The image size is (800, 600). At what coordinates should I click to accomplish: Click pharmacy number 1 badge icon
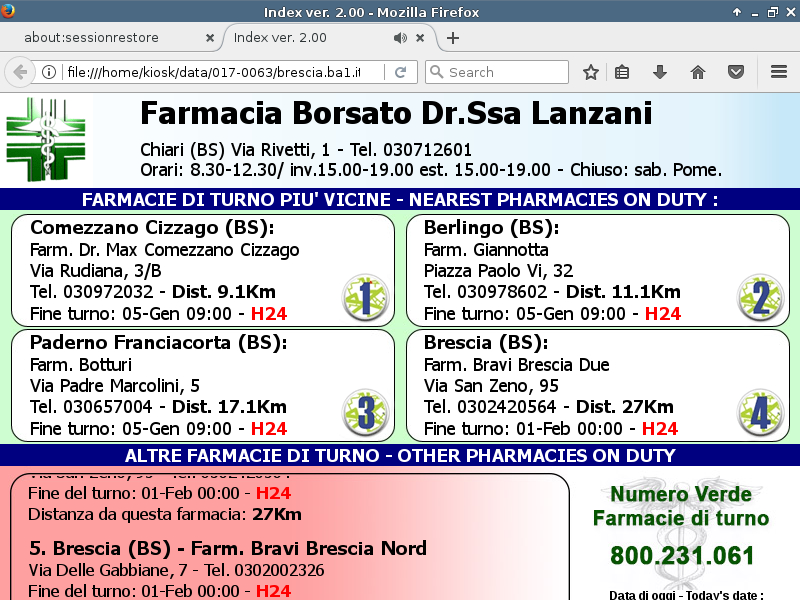[364, 297]
